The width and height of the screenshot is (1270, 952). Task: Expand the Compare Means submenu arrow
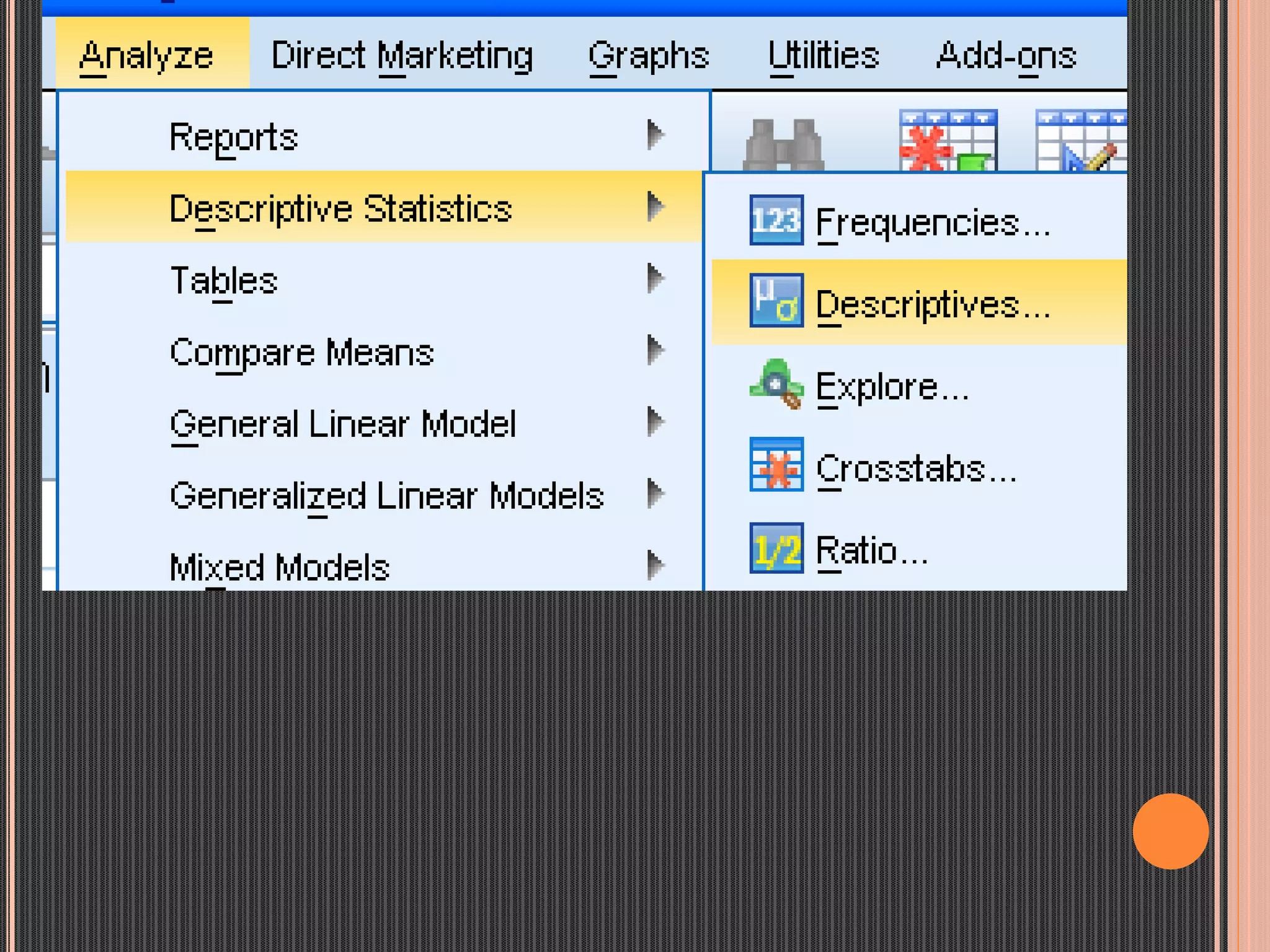(x=655, y=350)
